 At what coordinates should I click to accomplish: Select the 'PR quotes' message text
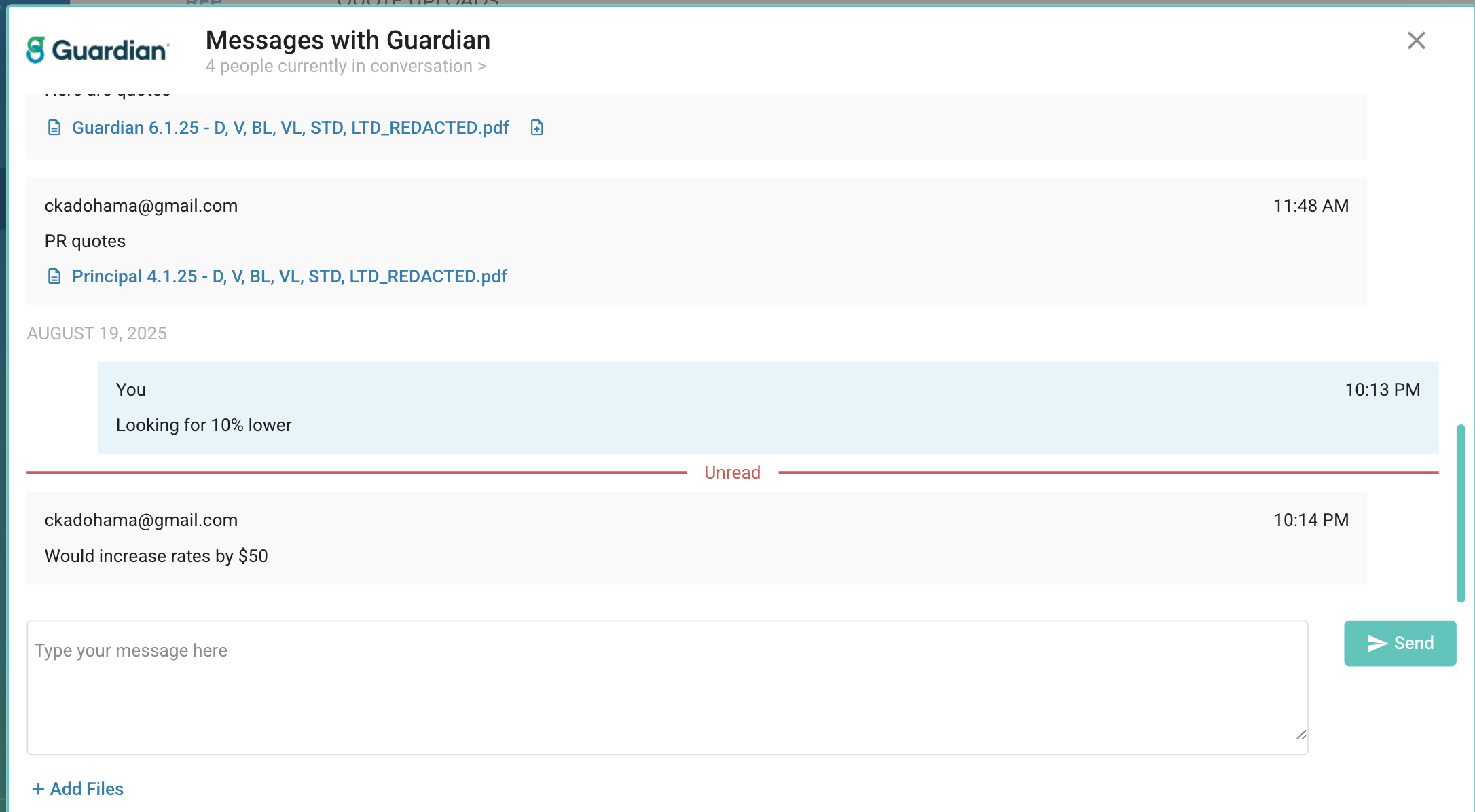[x=85, y=241]
